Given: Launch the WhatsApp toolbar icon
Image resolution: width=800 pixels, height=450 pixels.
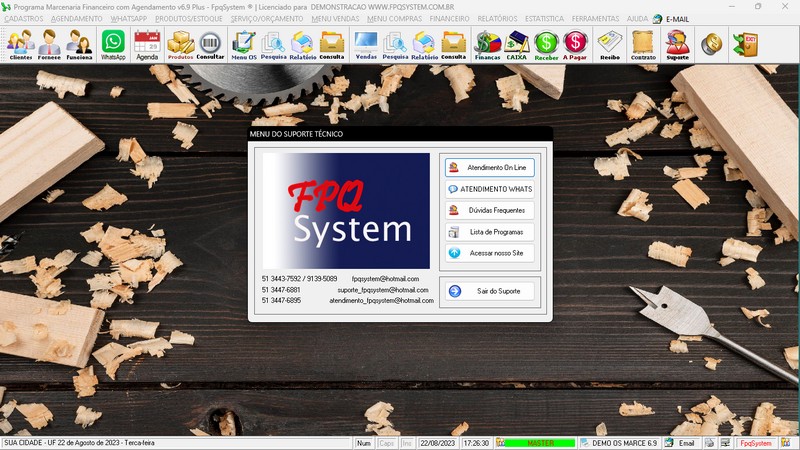Looking at the screenshot, I should 113,45.
